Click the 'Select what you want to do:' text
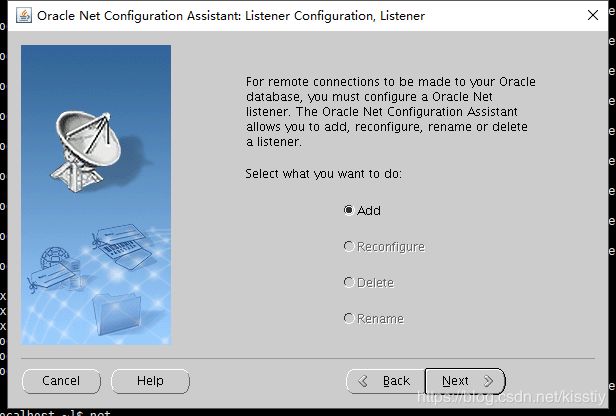 (x=324, y=174)
